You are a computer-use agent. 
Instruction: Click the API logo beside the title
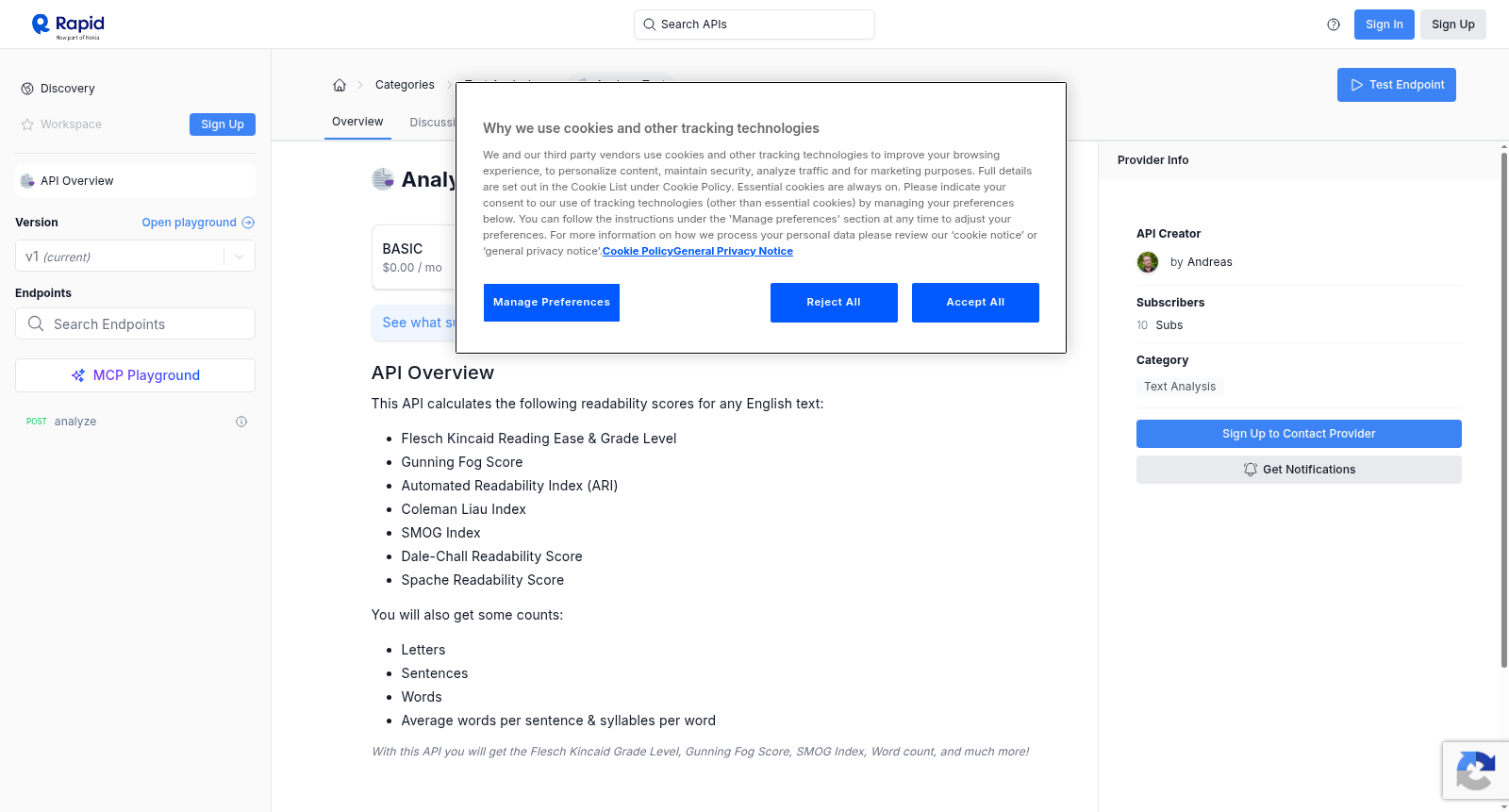(x=383, y=179)
